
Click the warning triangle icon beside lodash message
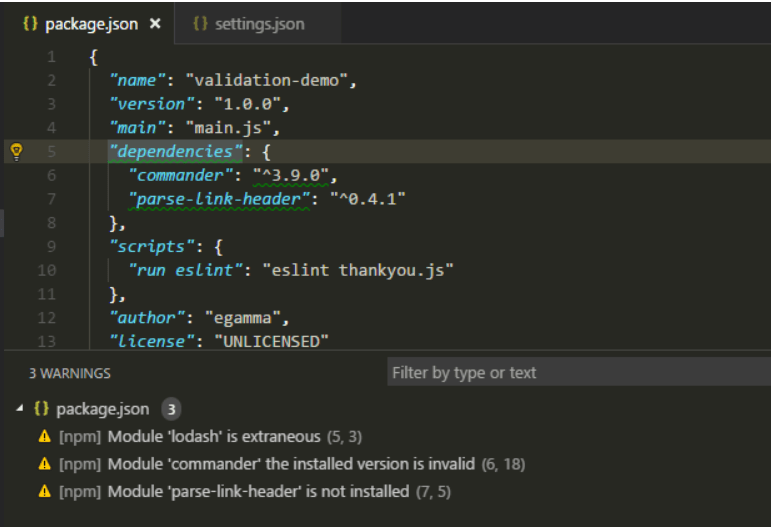[x=45, y=436]
